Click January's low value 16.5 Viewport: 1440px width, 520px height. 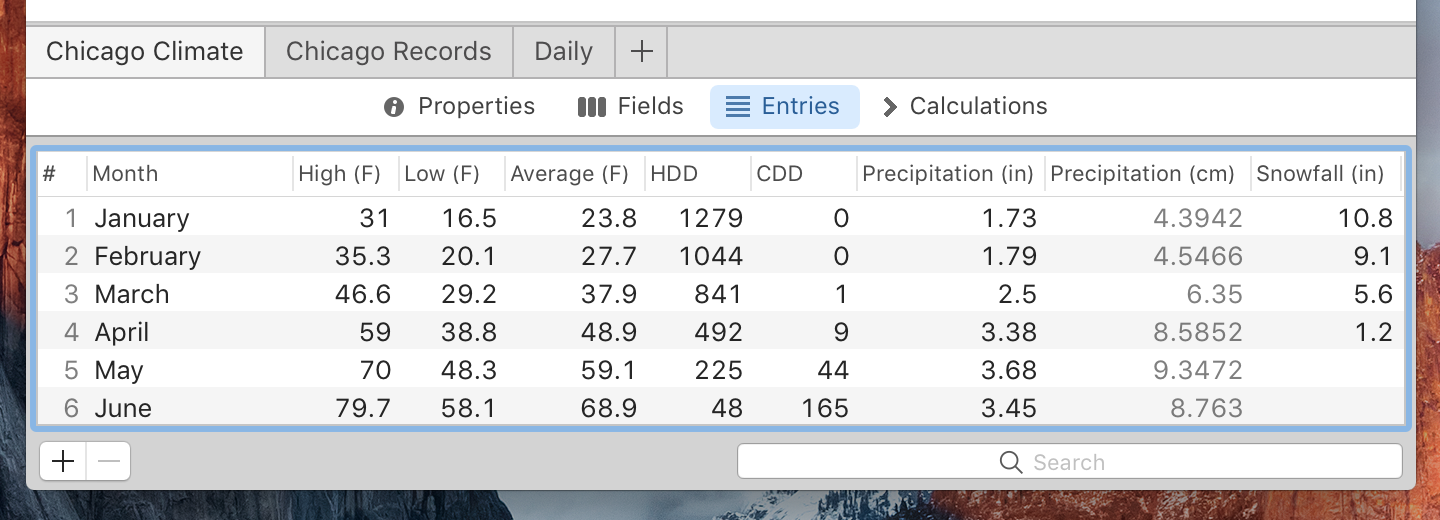click(x=469, y=218)
